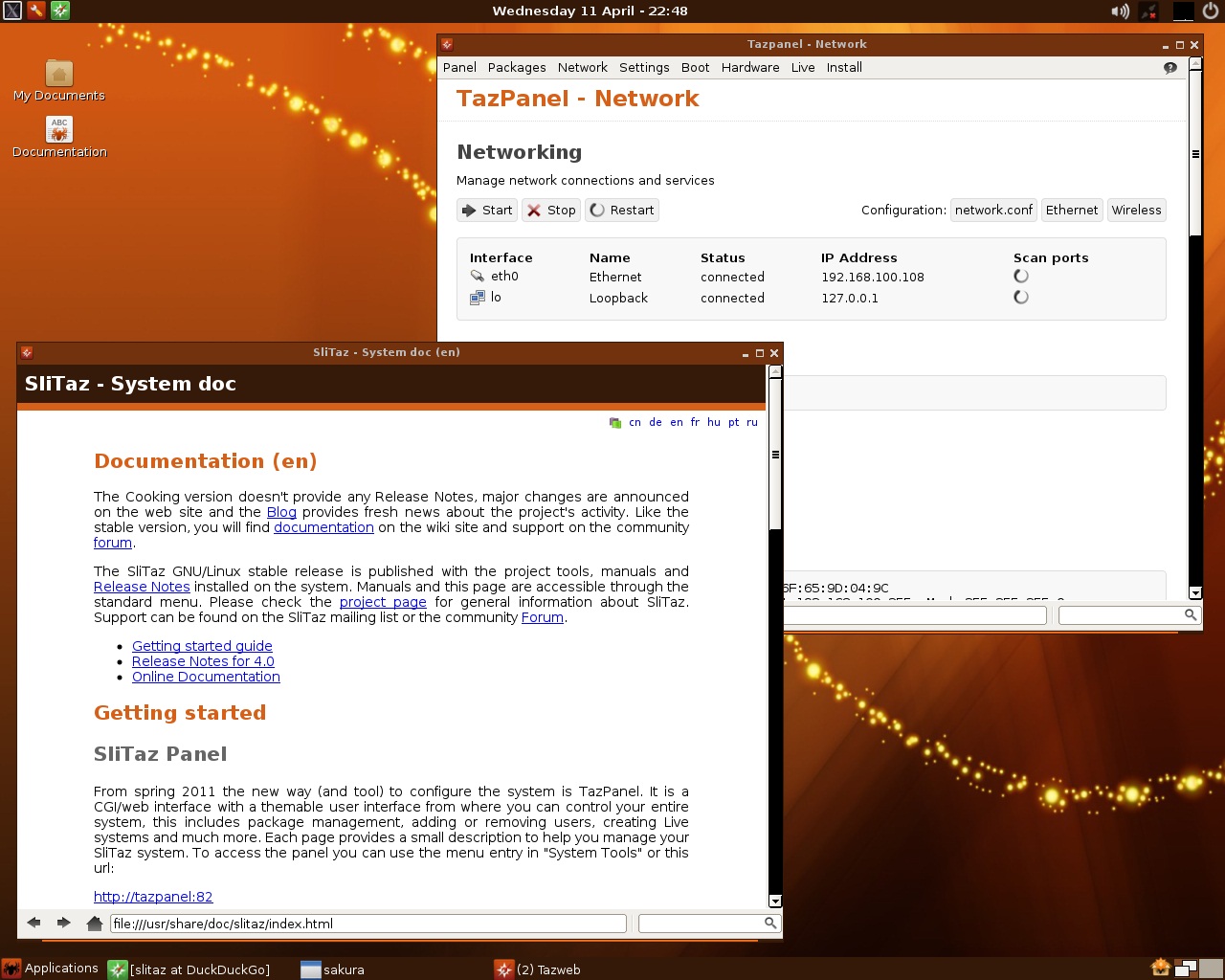Restart the network connection
The image size is (1225, 980).
coord(622,211)
